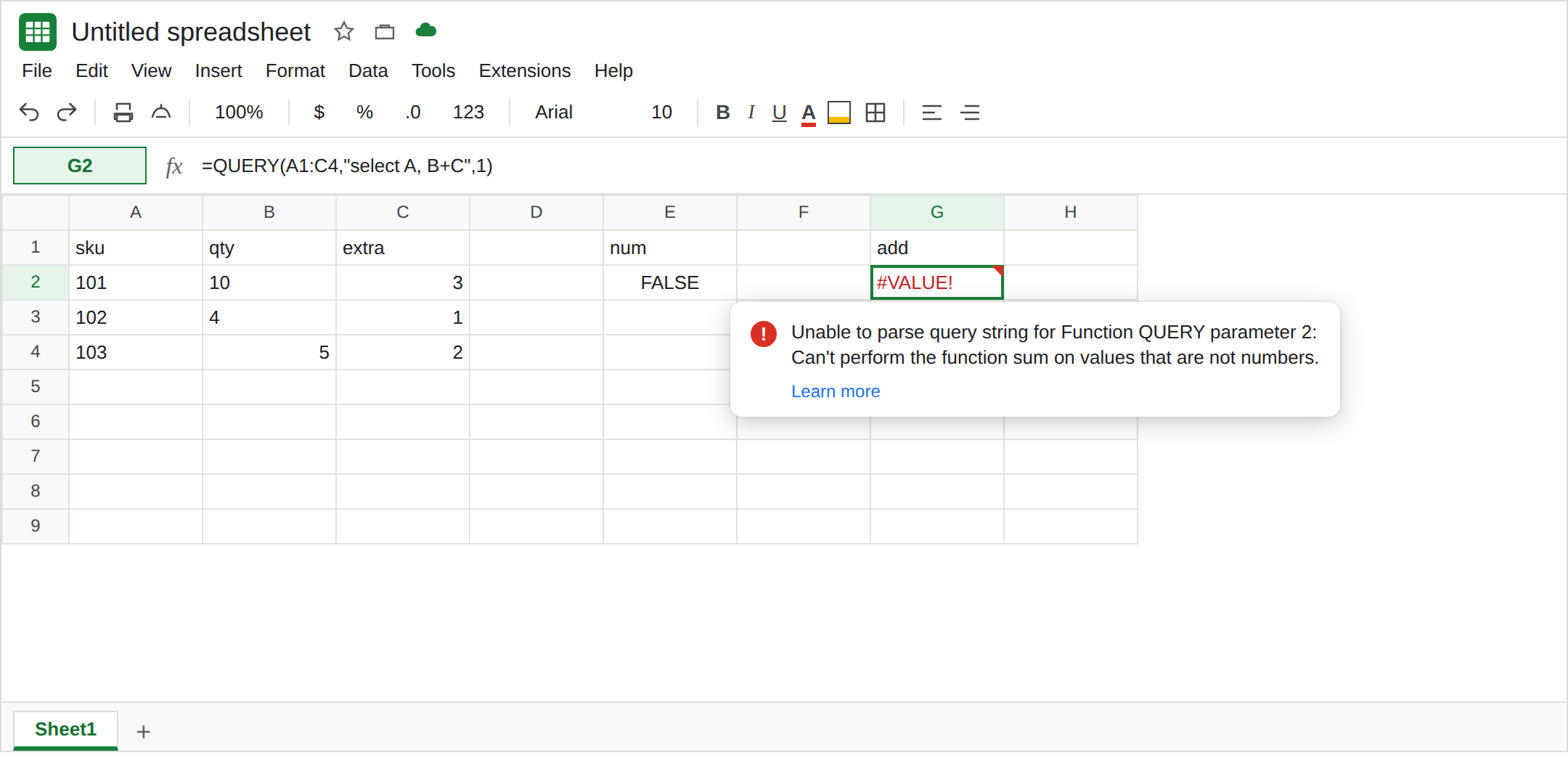Open the text color picker

click(x=809, y=113)
